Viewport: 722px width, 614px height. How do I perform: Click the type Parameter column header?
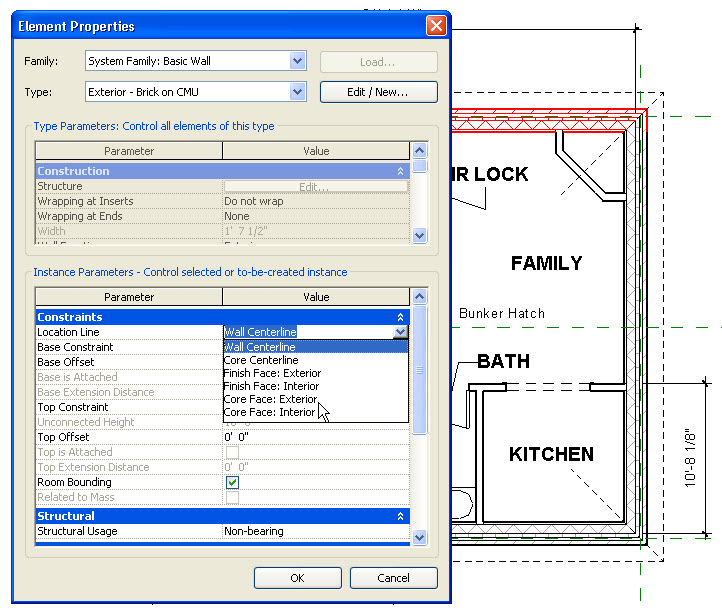129,151
